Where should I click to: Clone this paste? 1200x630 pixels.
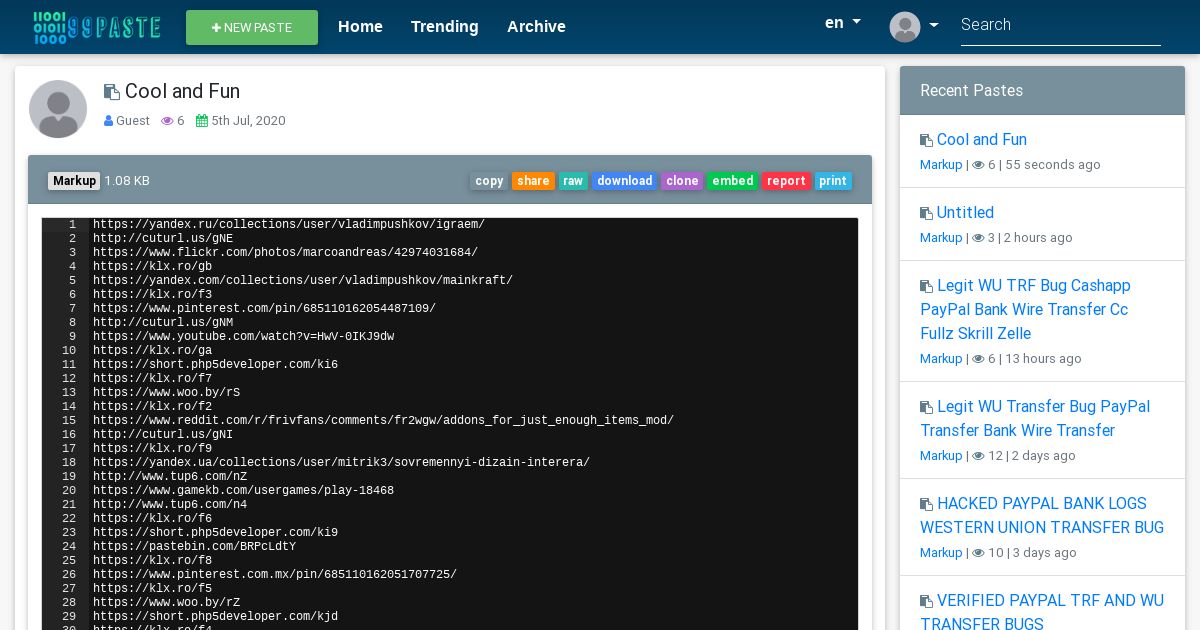[x=682, y=181]
